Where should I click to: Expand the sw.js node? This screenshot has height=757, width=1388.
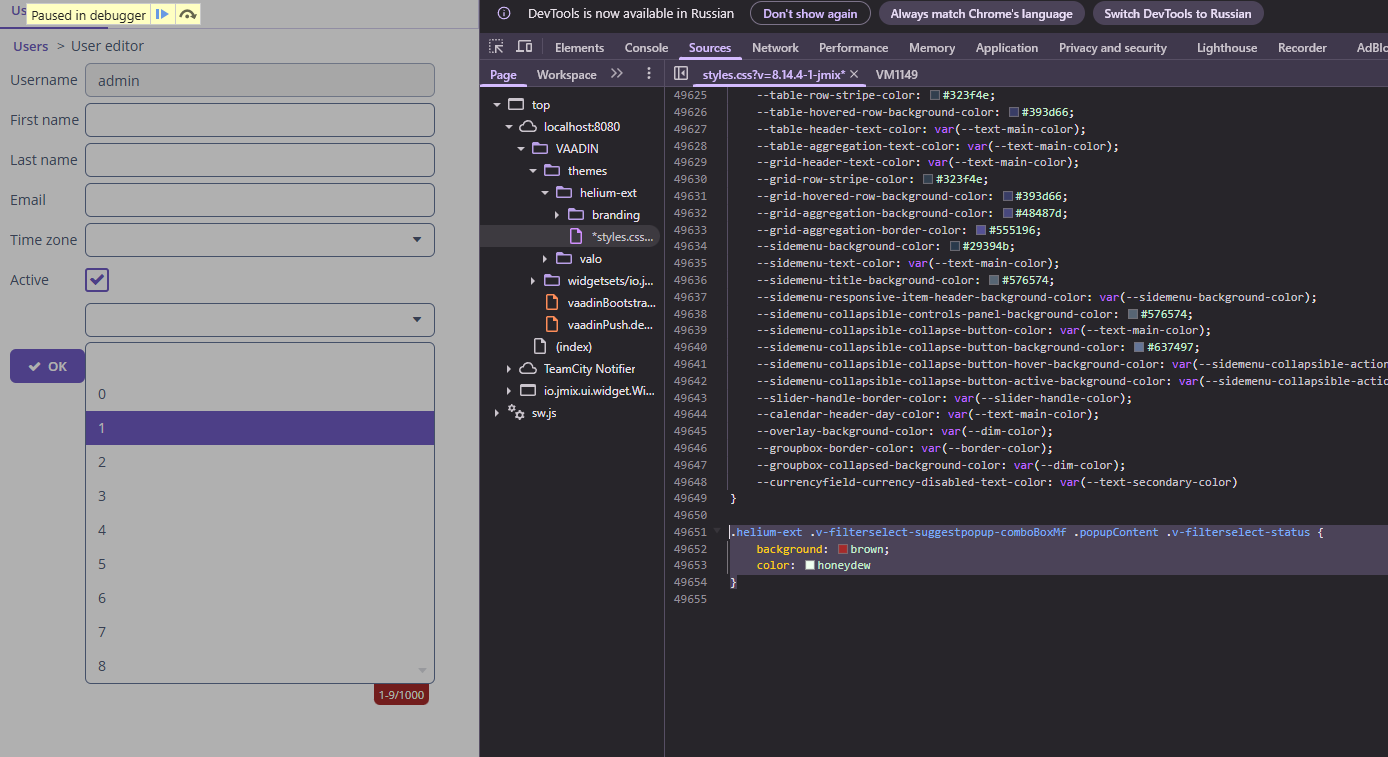[x=497, y=413]
